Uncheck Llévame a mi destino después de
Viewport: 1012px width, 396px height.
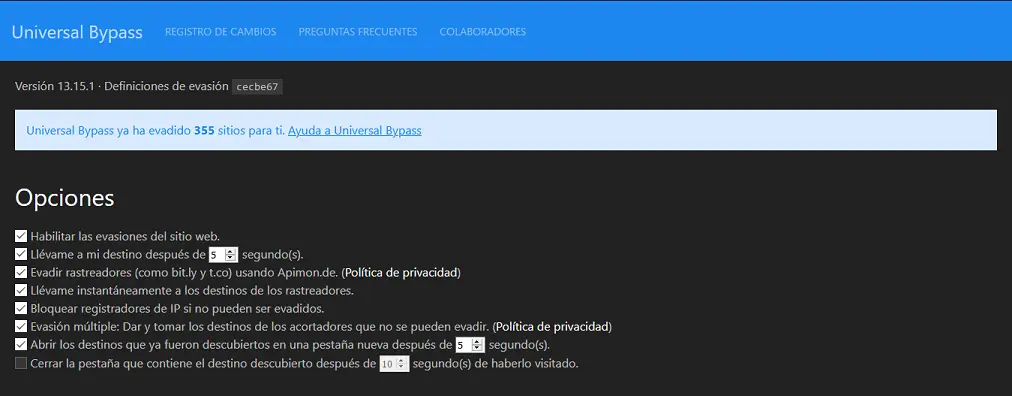click(21, 254)
